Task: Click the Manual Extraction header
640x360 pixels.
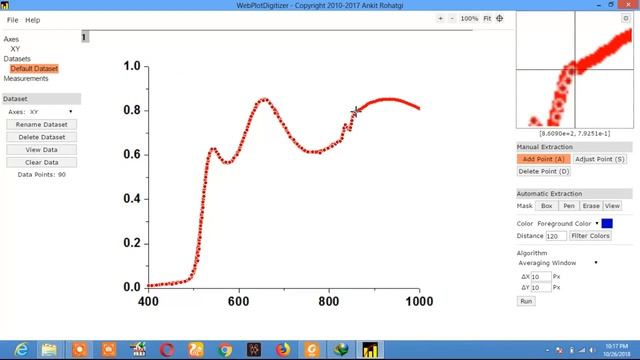Action: pyautogui.click(x=574, y=147)
